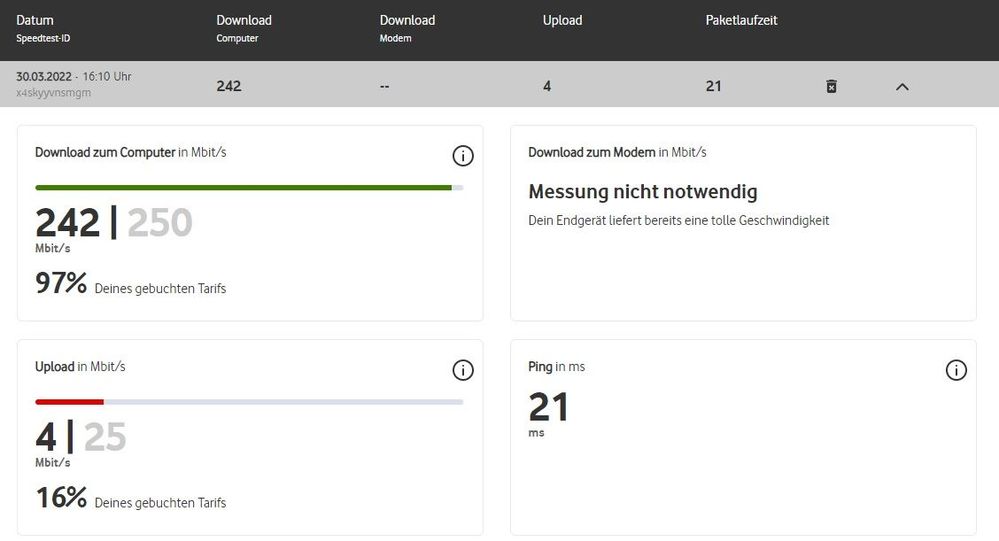Click the red upload progress bar
The width and height of the screenshot is (999, 541).
(70, 402)
